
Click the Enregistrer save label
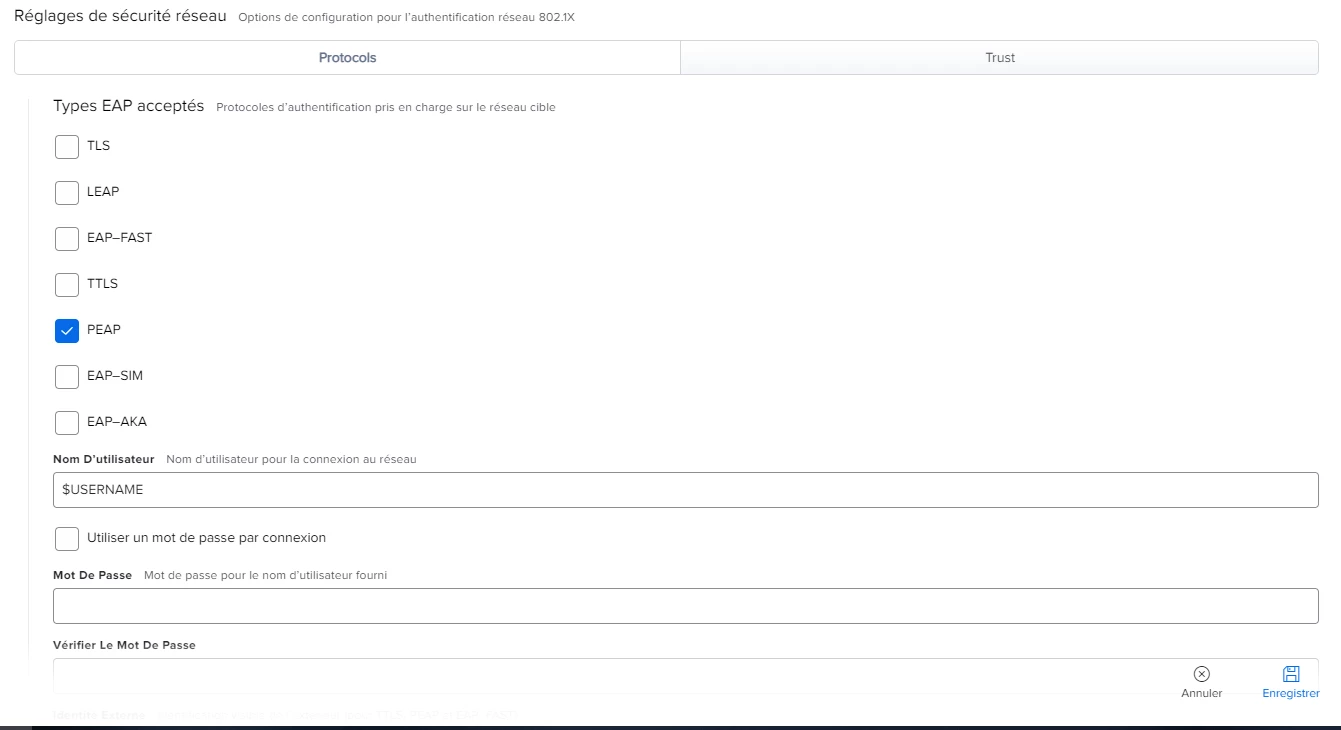tap(1291, 693)
